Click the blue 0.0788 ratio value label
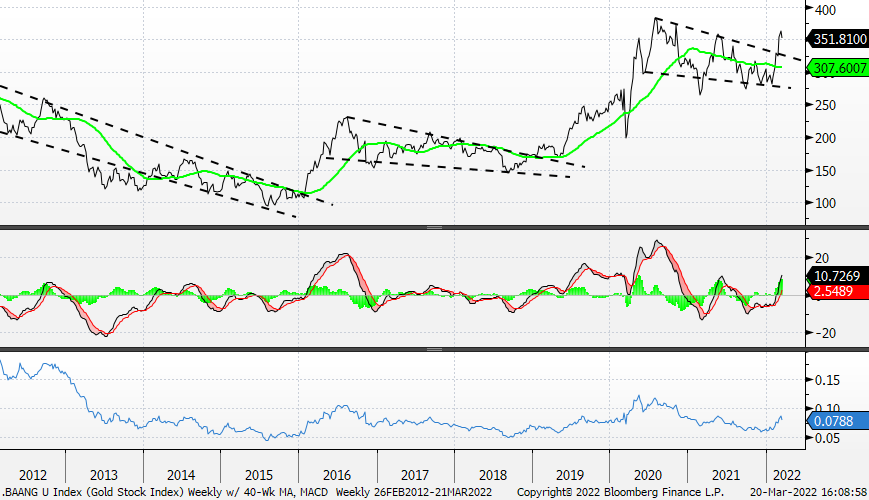Image resolution: width=869 pixels, height=500 pixels. [837, 421]
